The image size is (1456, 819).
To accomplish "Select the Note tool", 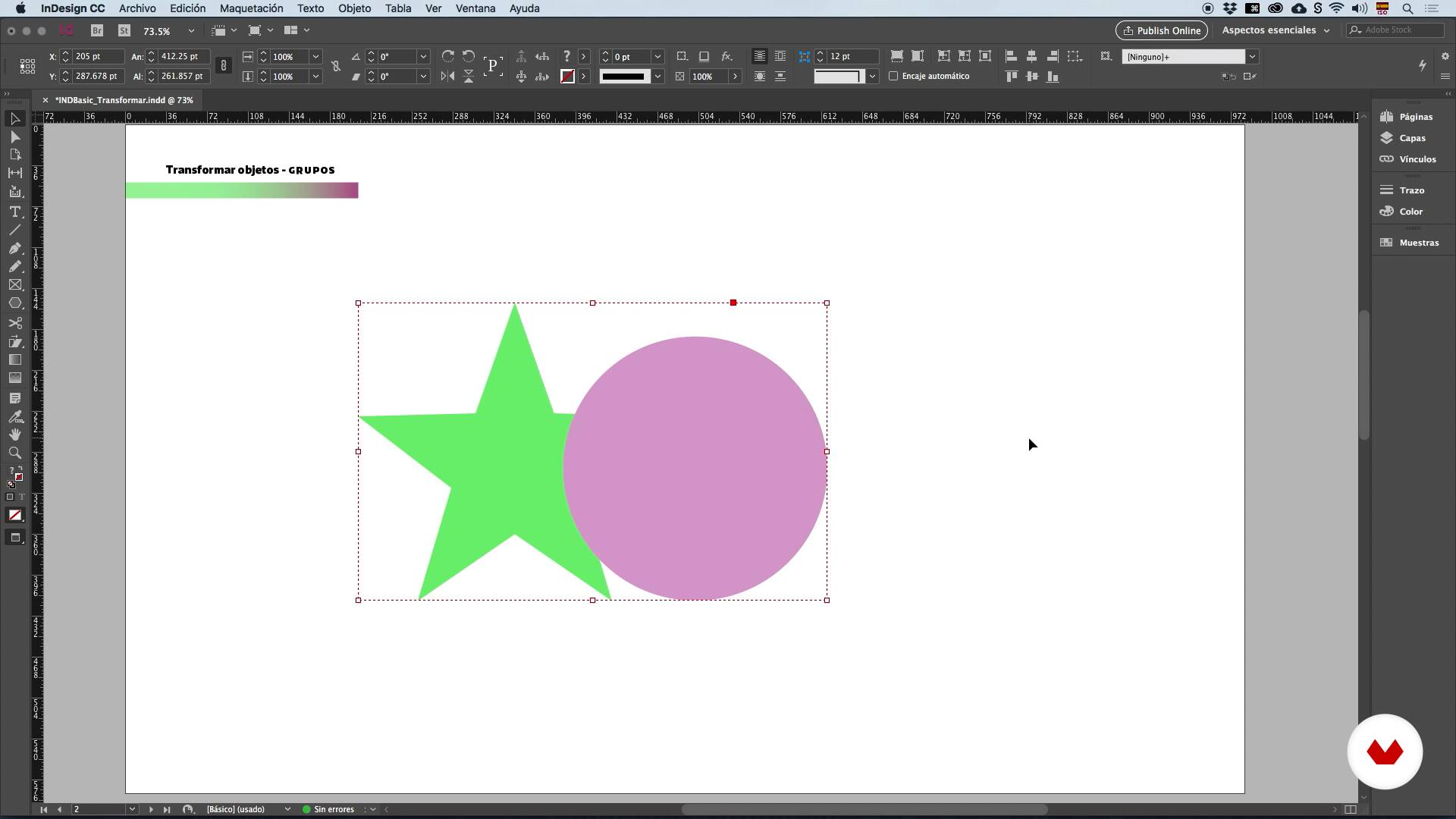I will [14, 398].
